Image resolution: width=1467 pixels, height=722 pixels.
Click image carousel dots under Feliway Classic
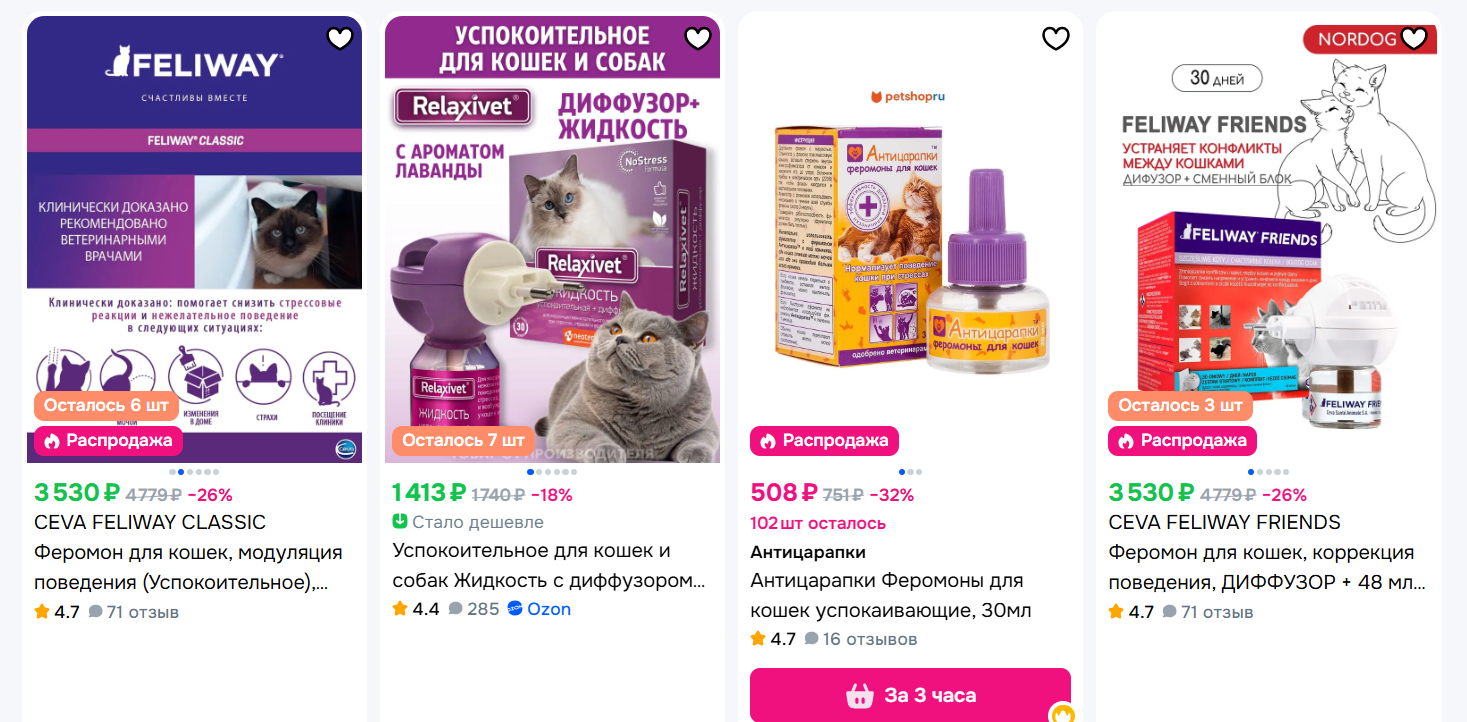(x=194, y=472)
